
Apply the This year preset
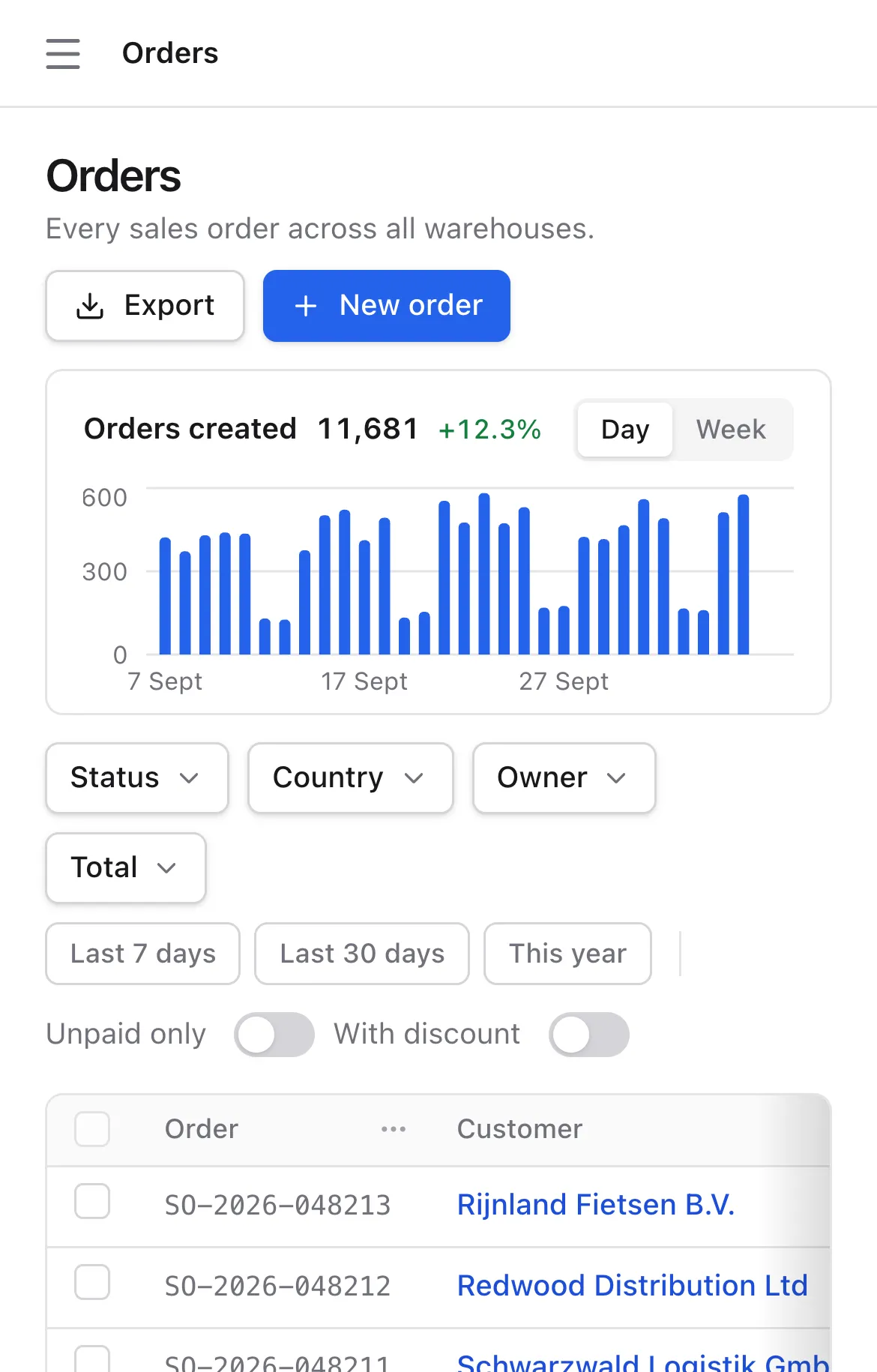(x=567, y=954)
